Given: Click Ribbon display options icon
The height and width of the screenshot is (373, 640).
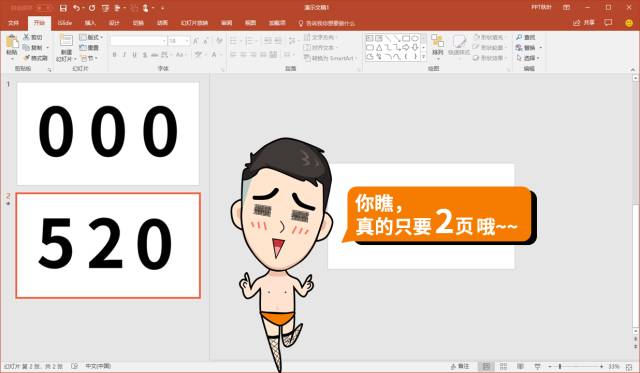Looking at the screenshot, I should coord(567,7).
